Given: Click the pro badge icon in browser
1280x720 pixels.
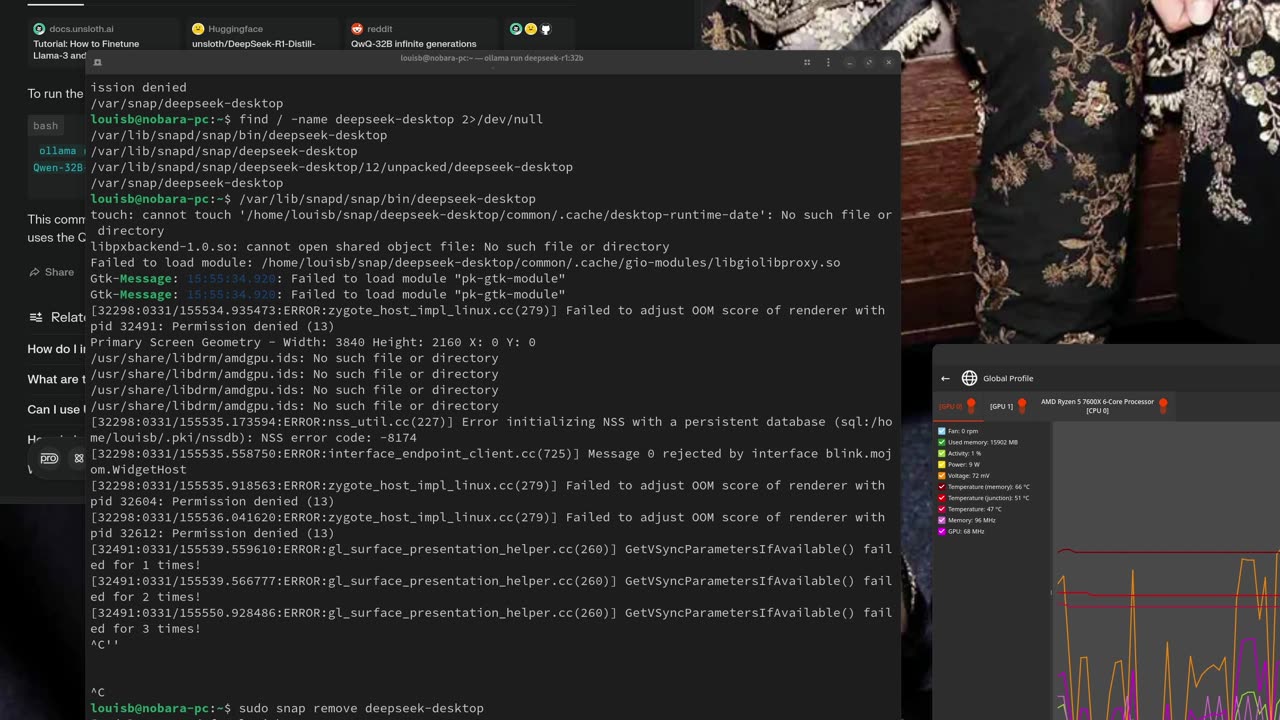Looking at the screenshot, I should coord(49,458).
